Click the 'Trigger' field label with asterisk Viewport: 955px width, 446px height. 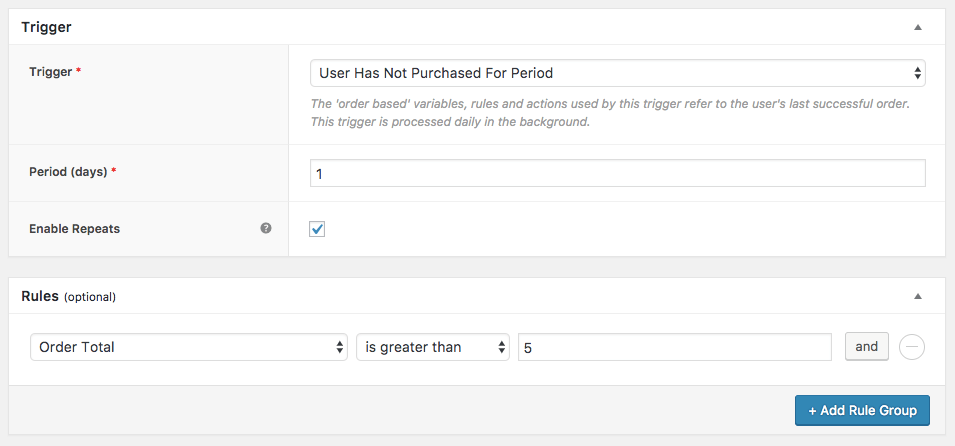tap(51, 72)
